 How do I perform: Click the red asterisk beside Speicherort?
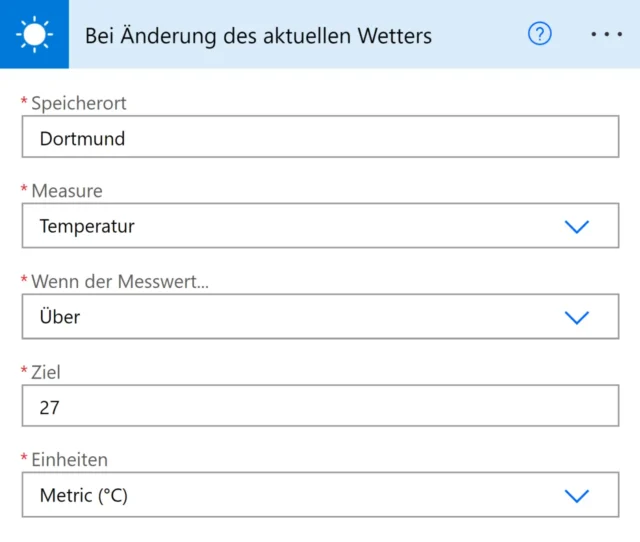[25, 102]
